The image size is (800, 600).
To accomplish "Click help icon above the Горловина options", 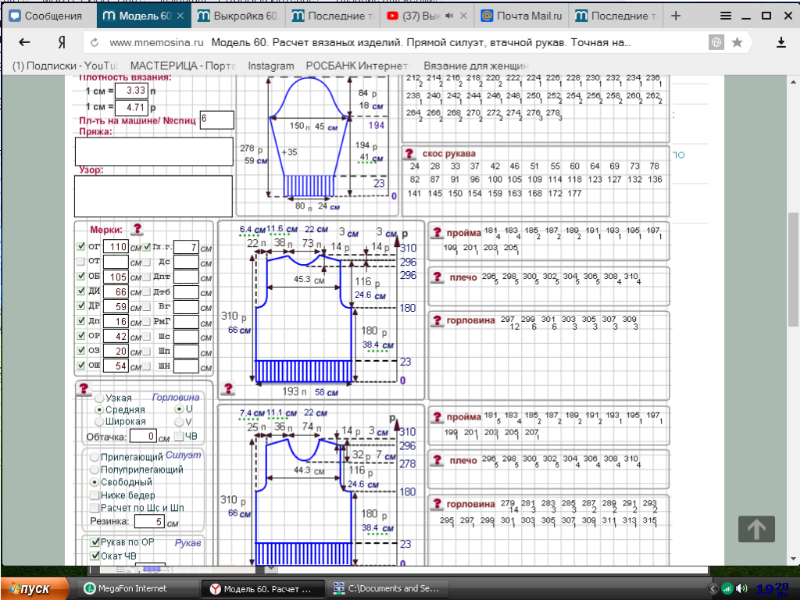I will (83, 388).
